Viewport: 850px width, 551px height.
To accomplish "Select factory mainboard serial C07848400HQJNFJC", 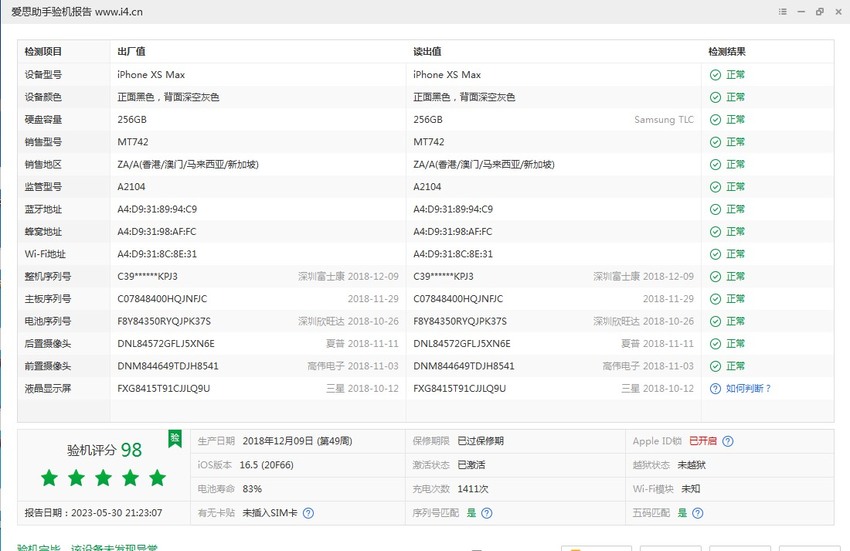I will tap(162, 299).
